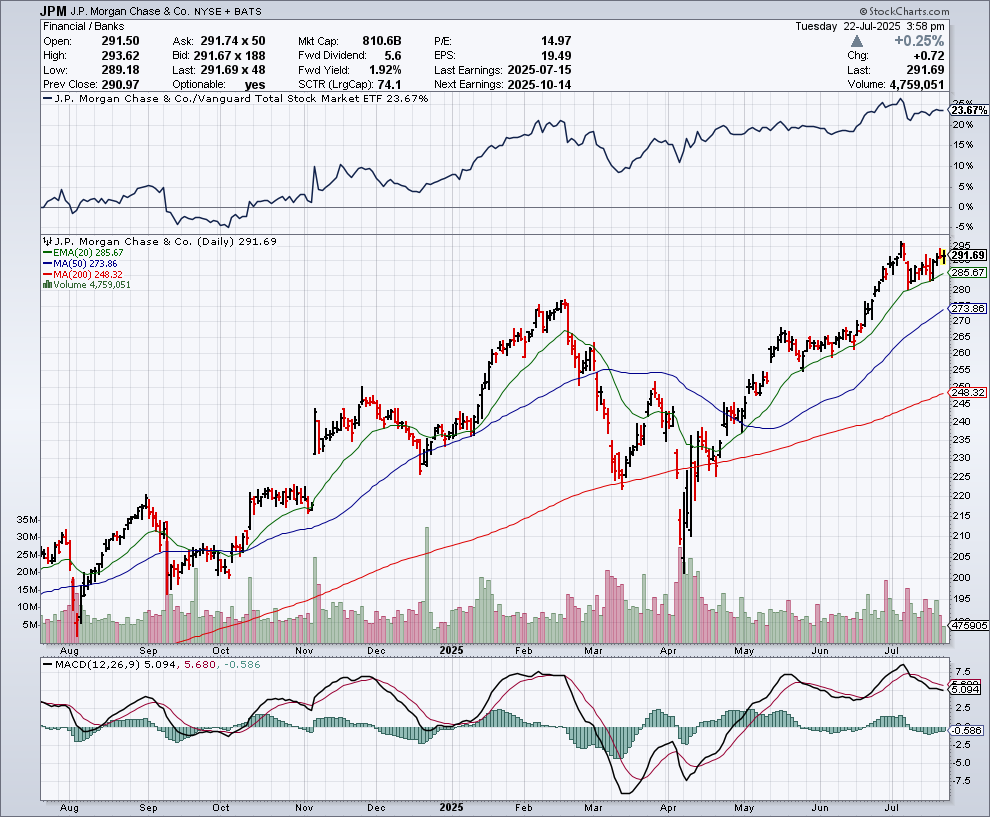The height and width of the screenshot is (817, 990).
Task: Click the Fwd Yield value 1.92%
Action: tap(385, 70)
